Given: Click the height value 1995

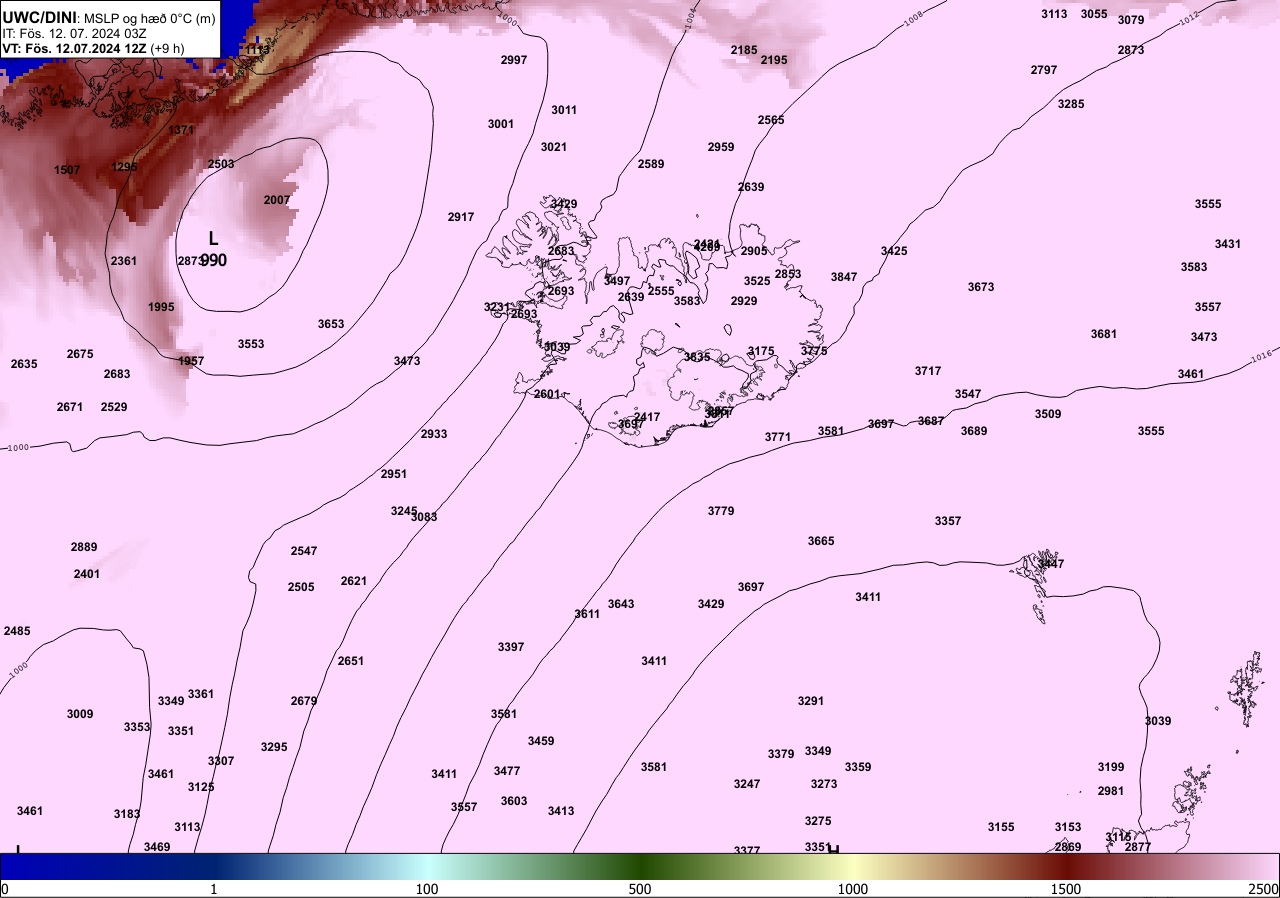Looking at the screenshot, I should pos(161,307).
